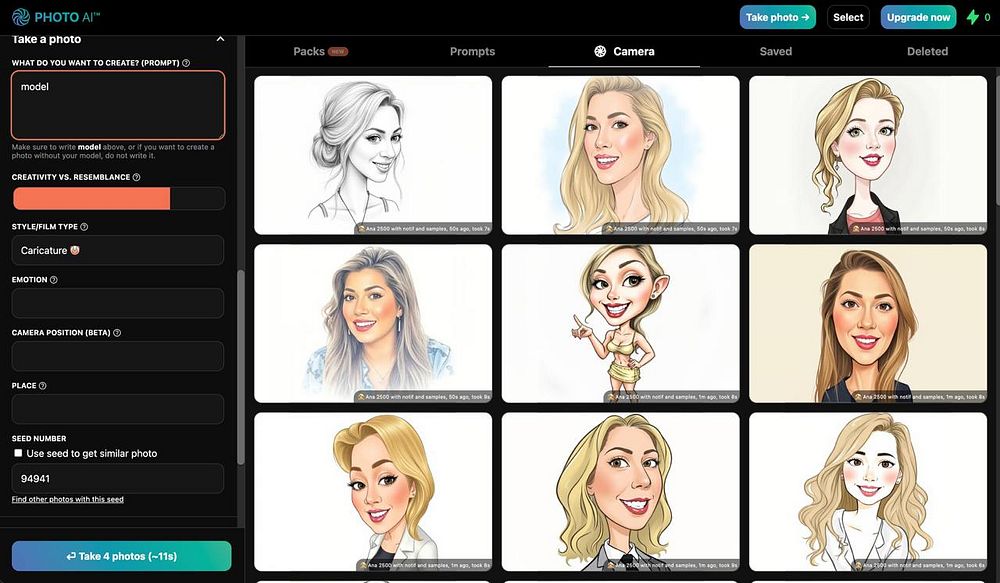Screen dimensions: 1000x583
Task: Open the Style/Film Type Caricature dropdown
Action: [x=118, y=251]
